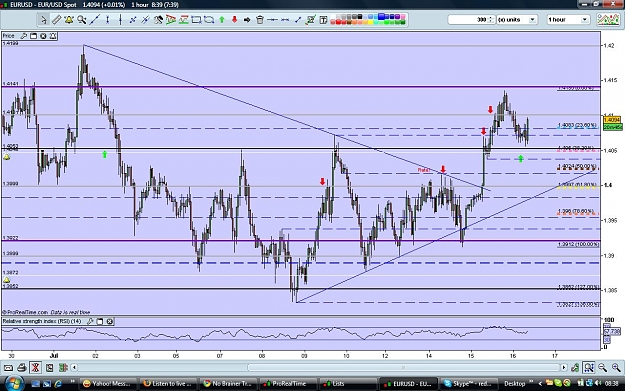Switch to Skype taskbar window
The height and width of the screenshot is (391, 625).
(468, 383)
